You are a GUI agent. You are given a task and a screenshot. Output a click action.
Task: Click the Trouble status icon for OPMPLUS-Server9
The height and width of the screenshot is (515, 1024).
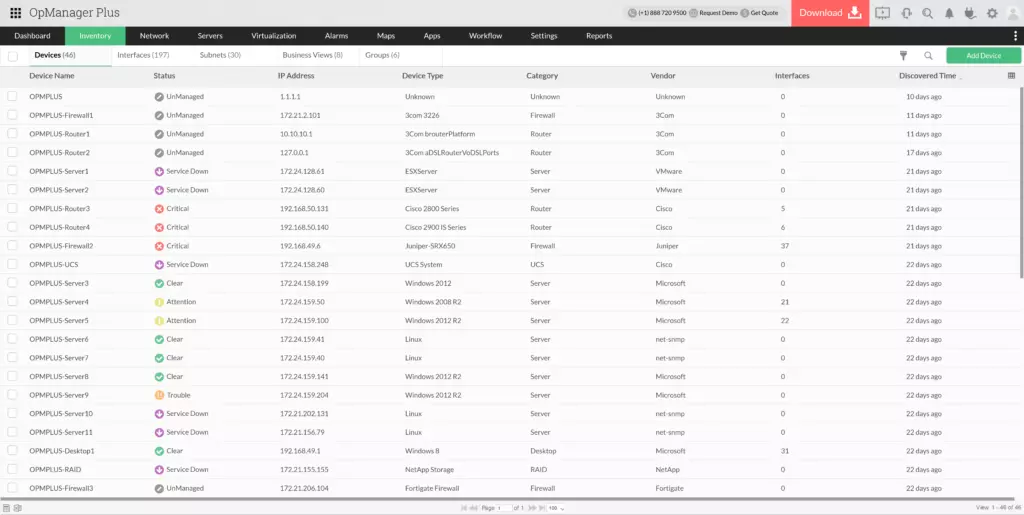point(159,396)
